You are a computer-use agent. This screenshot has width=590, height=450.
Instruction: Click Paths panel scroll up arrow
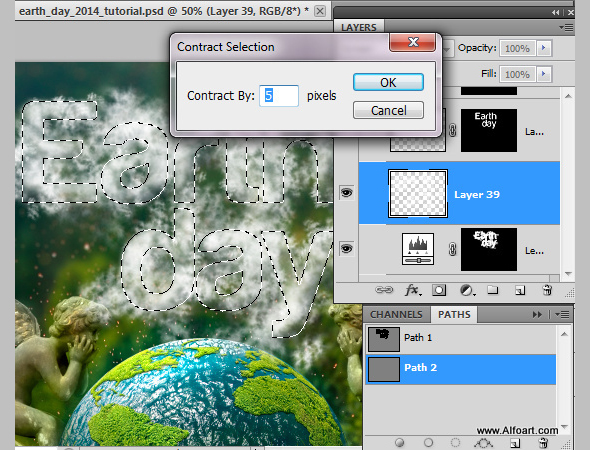click(564, 334)
